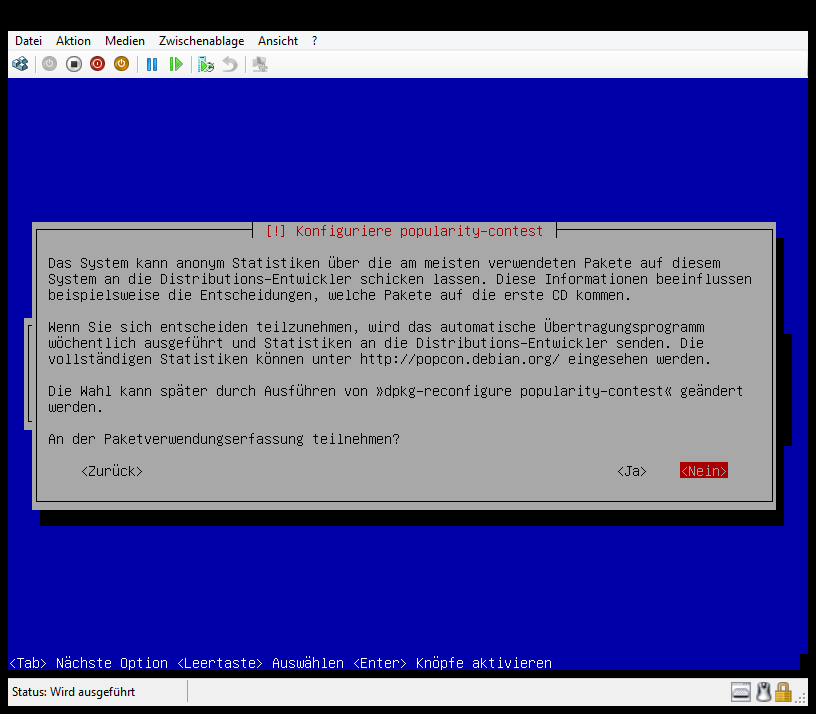Open the Aktion menu
The image size is (816, 714).
[73, 41]
